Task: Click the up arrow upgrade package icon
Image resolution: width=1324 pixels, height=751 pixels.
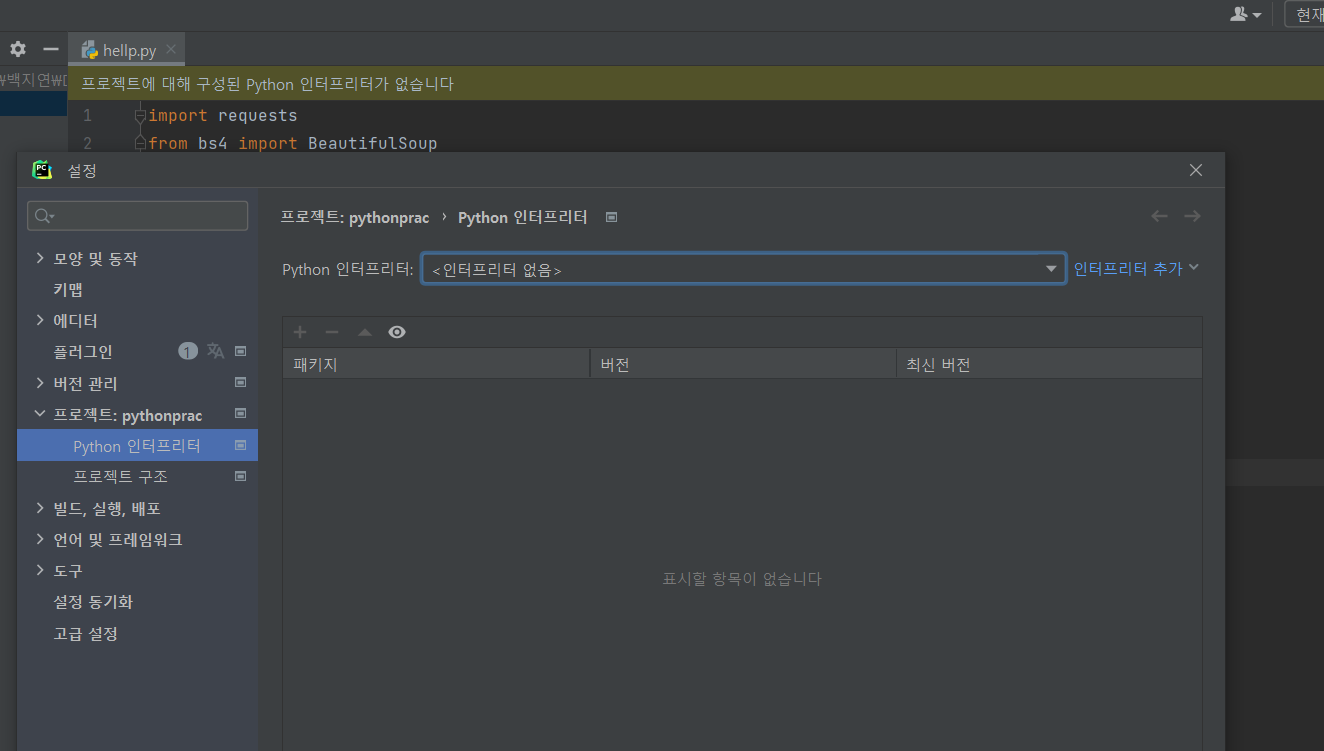Action: (365, 332)
